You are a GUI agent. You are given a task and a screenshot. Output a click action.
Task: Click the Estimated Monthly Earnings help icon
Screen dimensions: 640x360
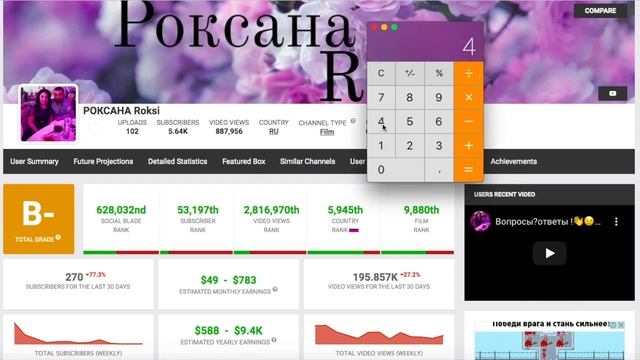click(275, 289)
